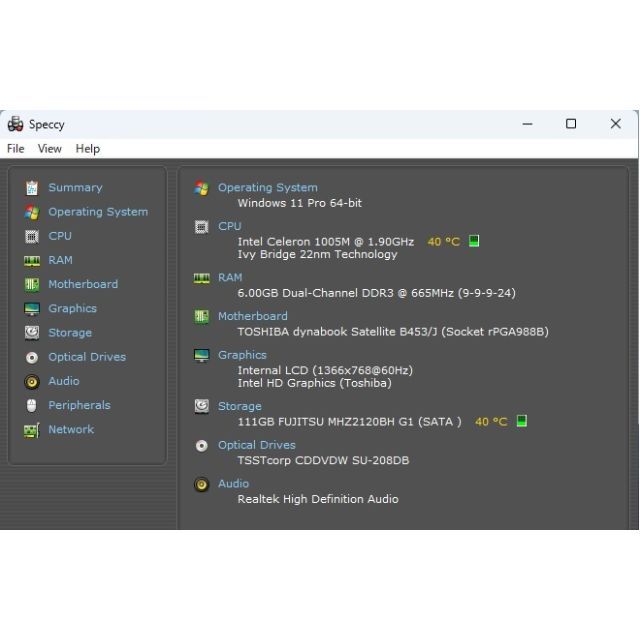640x640 pixels.
Task: Click 'Intel HD Graphics (Toshiba)' text
Action: [x=315, y=383]
